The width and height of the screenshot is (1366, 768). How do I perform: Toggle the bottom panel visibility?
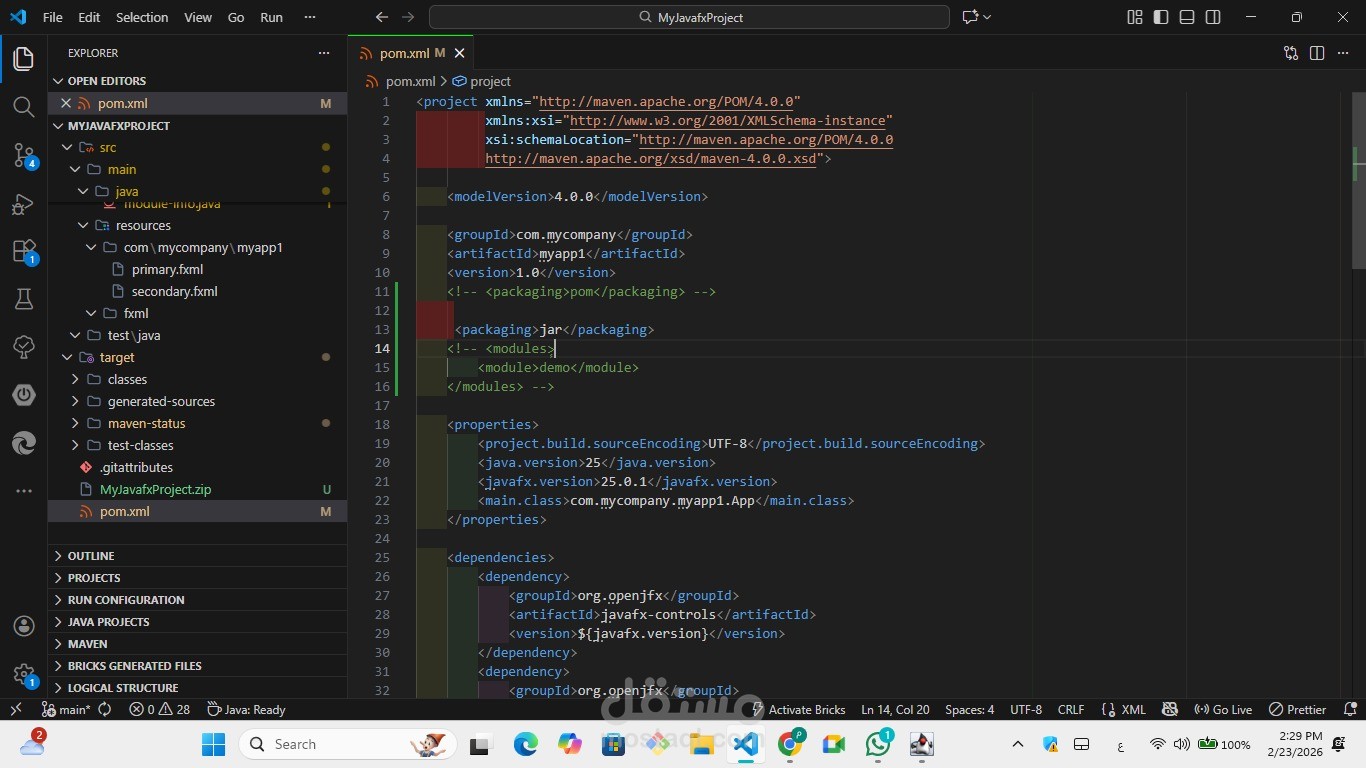tap(1187, 17)
